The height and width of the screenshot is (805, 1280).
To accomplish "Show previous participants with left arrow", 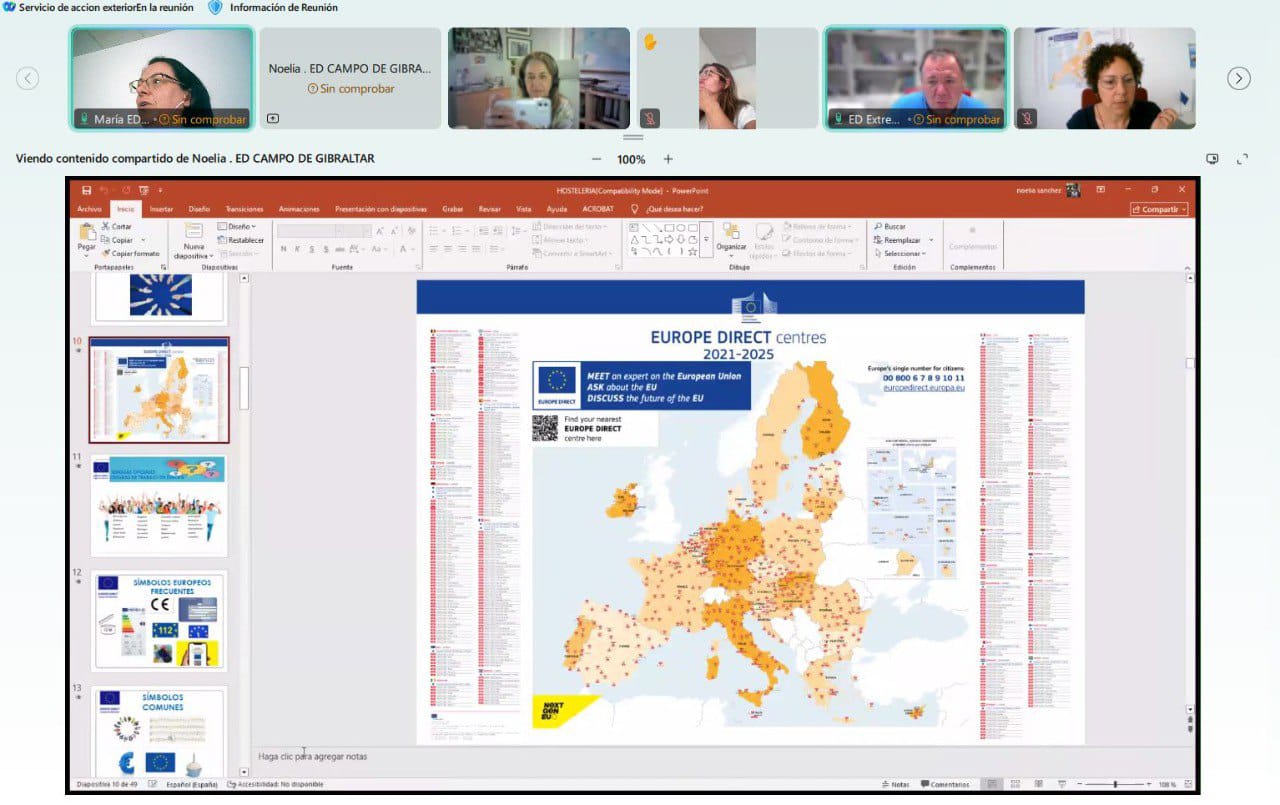I will (28, 78).
